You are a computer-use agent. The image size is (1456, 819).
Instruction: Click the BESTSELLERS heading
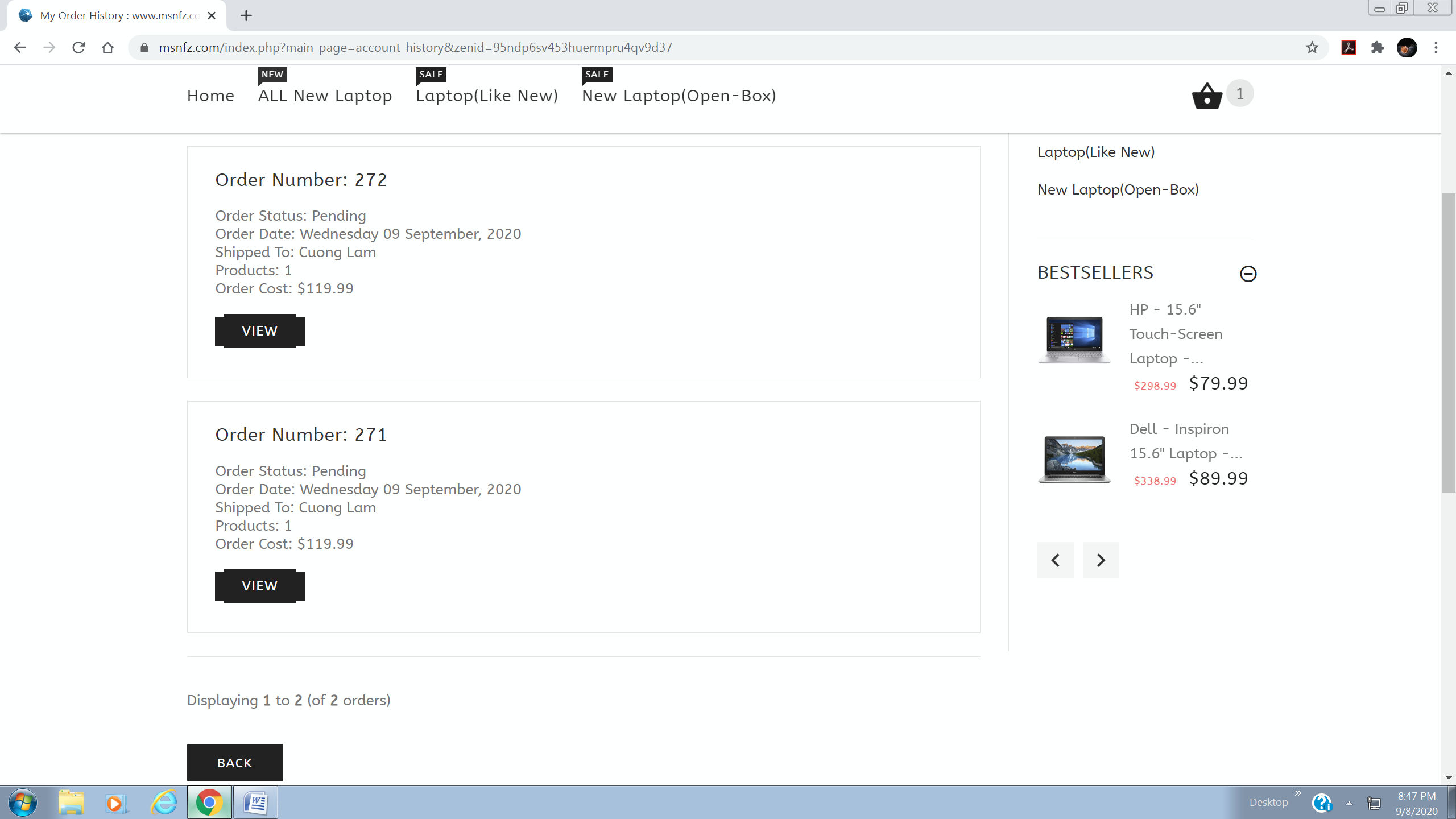click(x=1095, y=272)
